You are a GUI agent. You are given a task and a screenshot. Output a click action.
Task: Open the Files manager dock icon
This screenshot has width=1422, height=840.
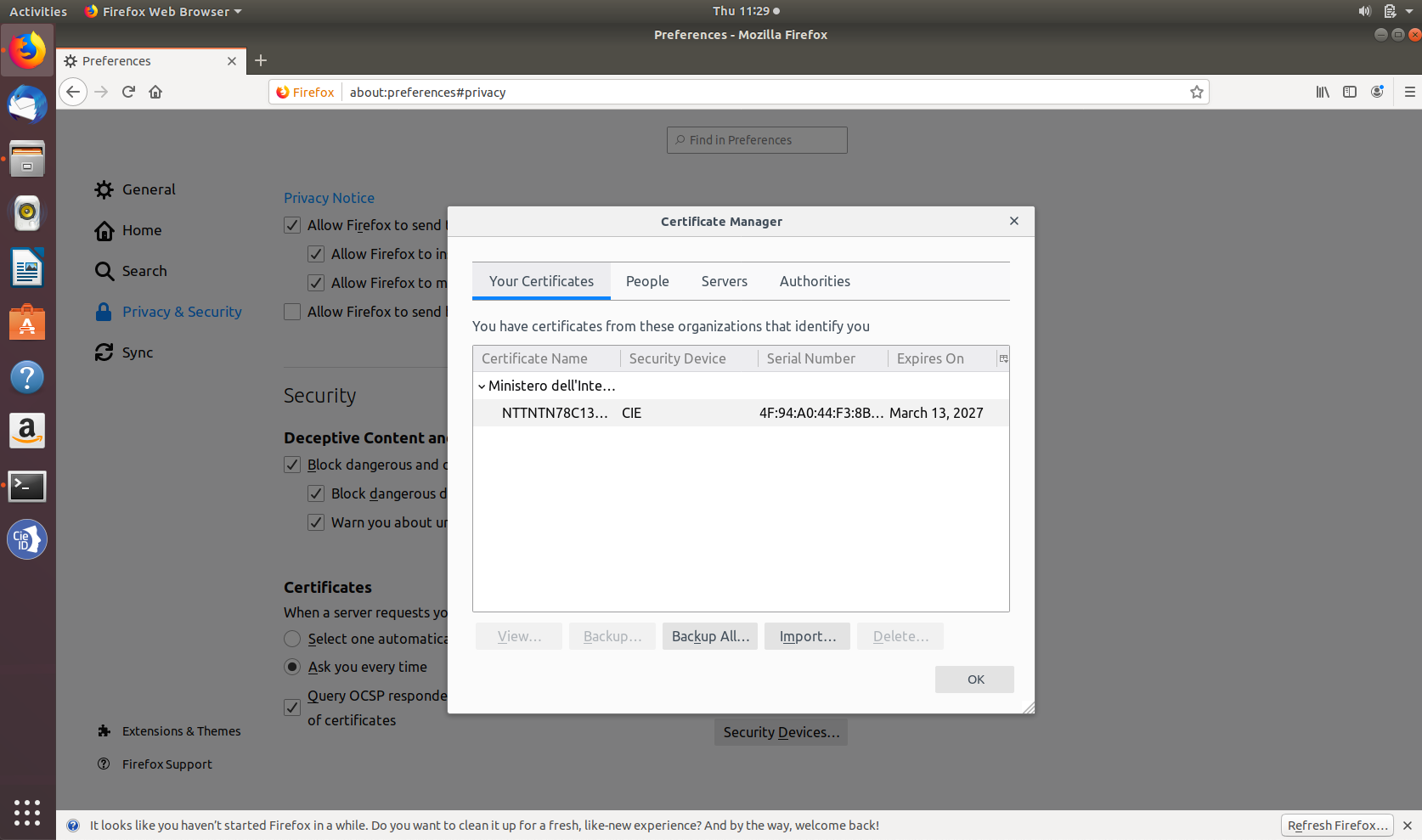(27, 159)
